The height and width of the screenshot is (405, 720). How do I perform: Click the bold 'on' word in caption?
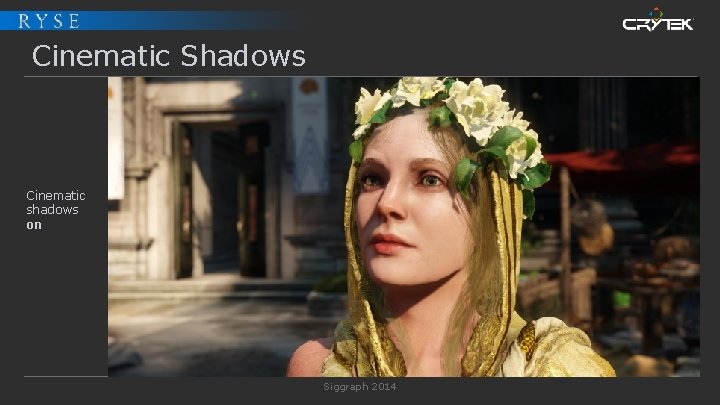(x=34, y=225)
